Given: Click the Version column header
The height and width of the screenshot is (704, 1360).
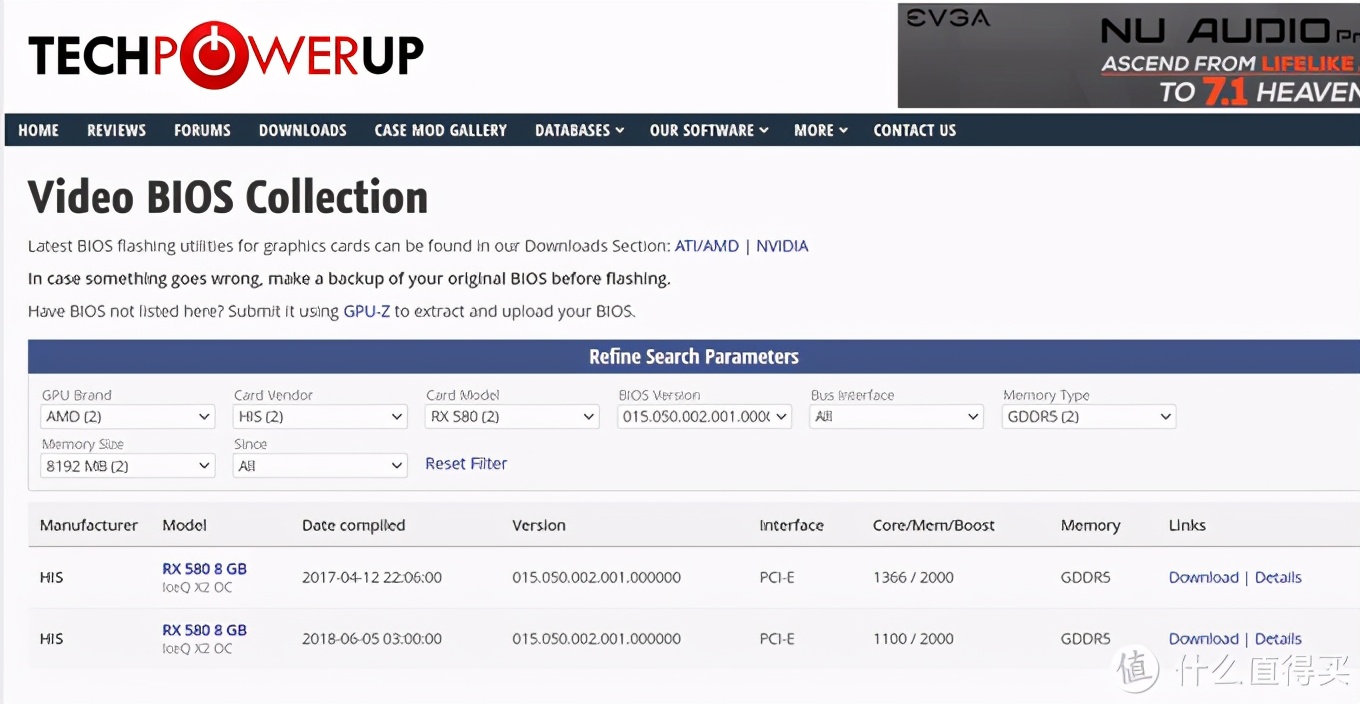Looking at the screenshot, I should (539, 525).
